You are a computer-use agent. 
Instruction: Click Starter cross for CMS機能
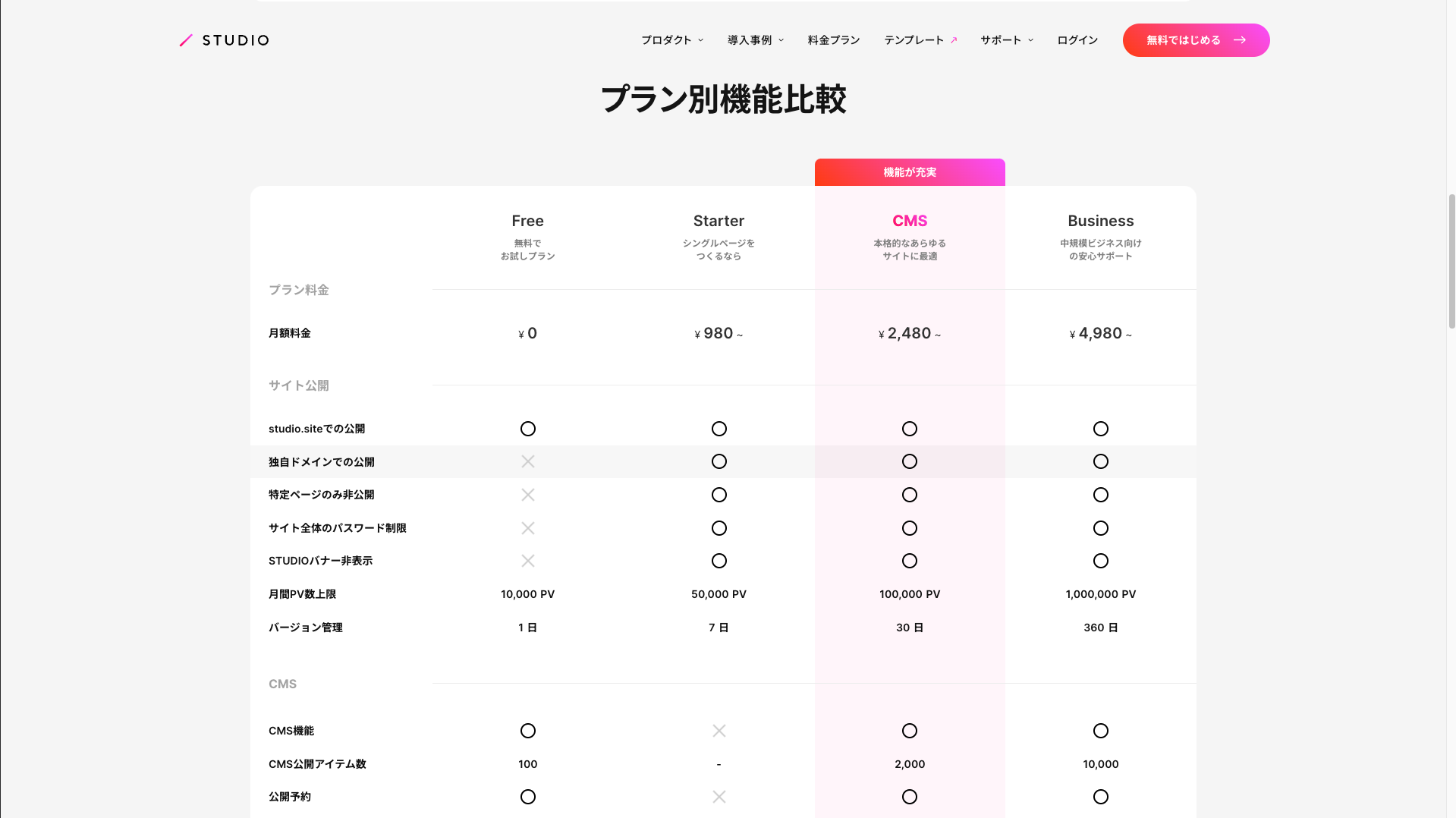pos(719,731)
